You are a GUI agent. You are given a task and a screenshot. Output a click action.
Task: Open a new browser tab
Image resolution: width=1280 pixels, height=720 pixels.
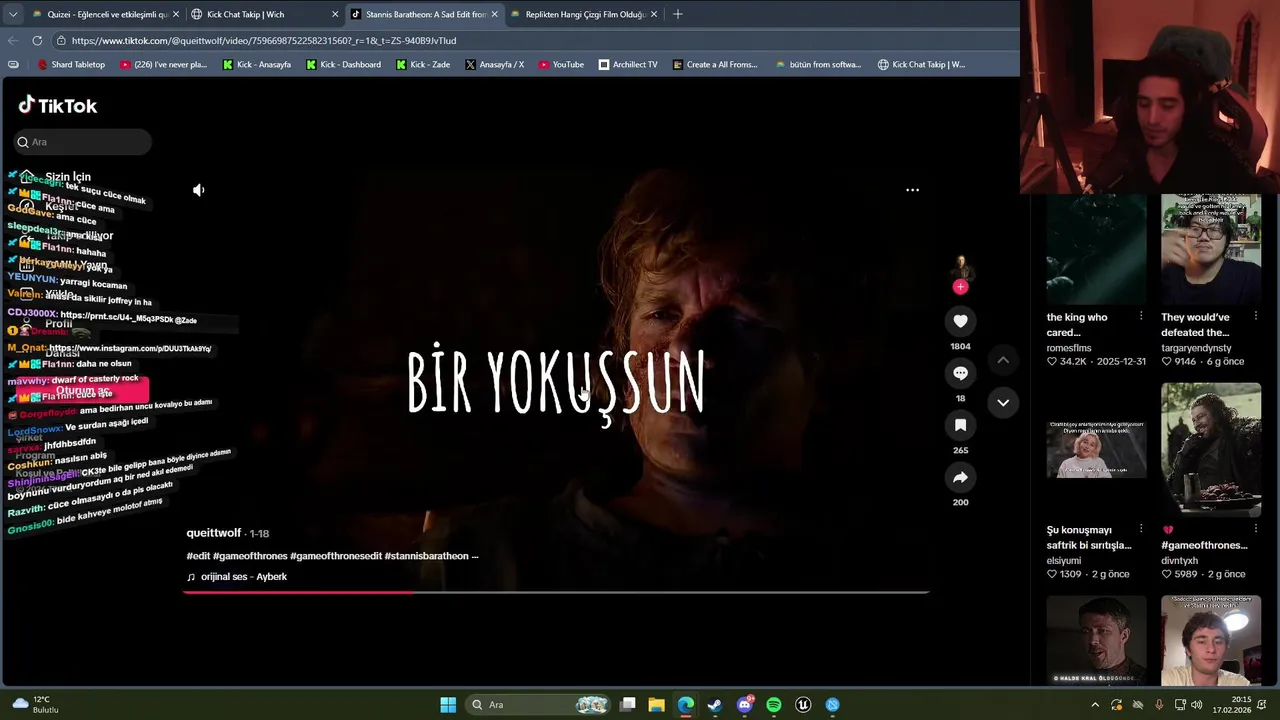[x=677, y=14]
